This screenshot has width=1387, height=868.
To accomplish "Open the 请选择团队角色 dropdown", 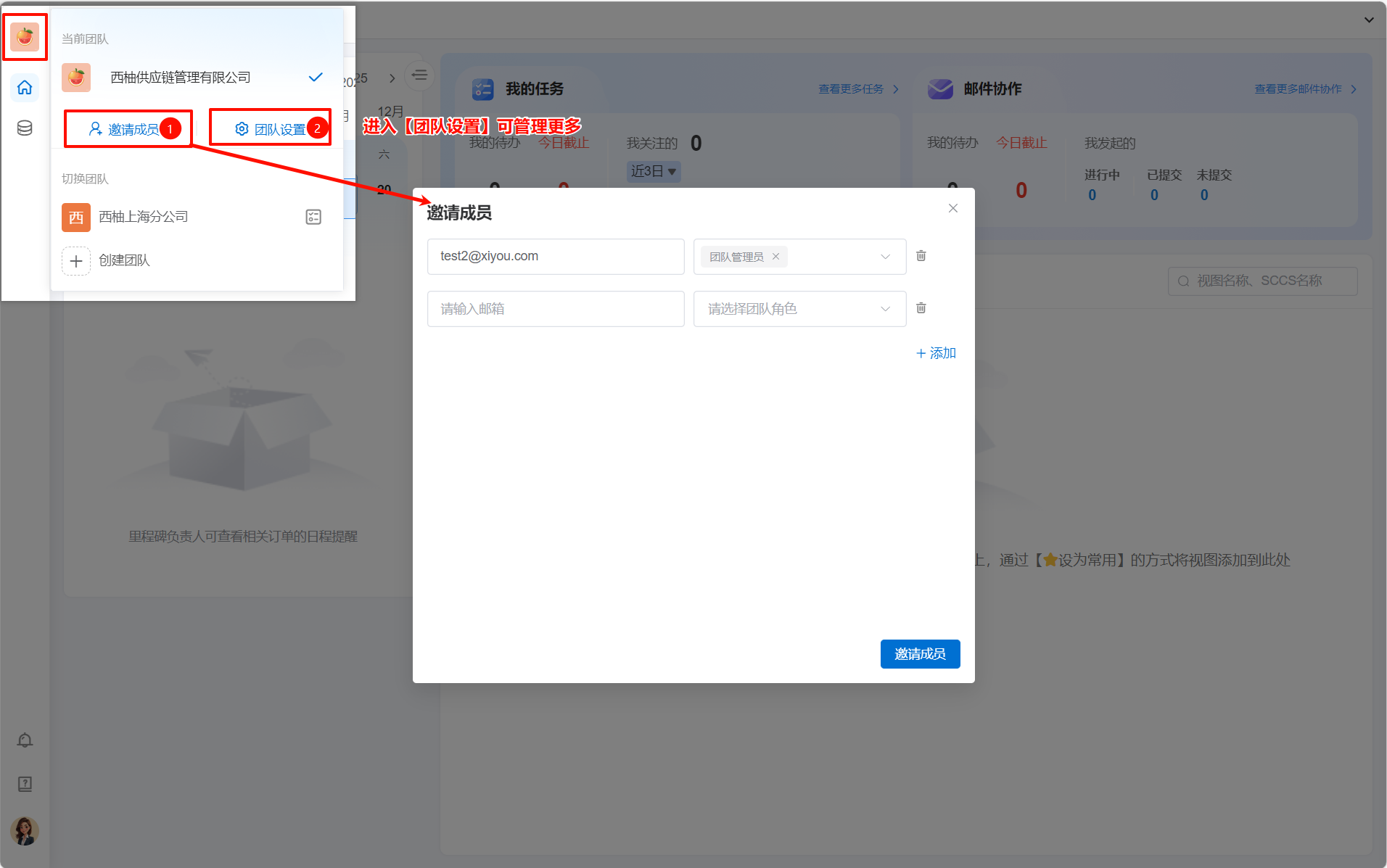I will pos(799,309).
